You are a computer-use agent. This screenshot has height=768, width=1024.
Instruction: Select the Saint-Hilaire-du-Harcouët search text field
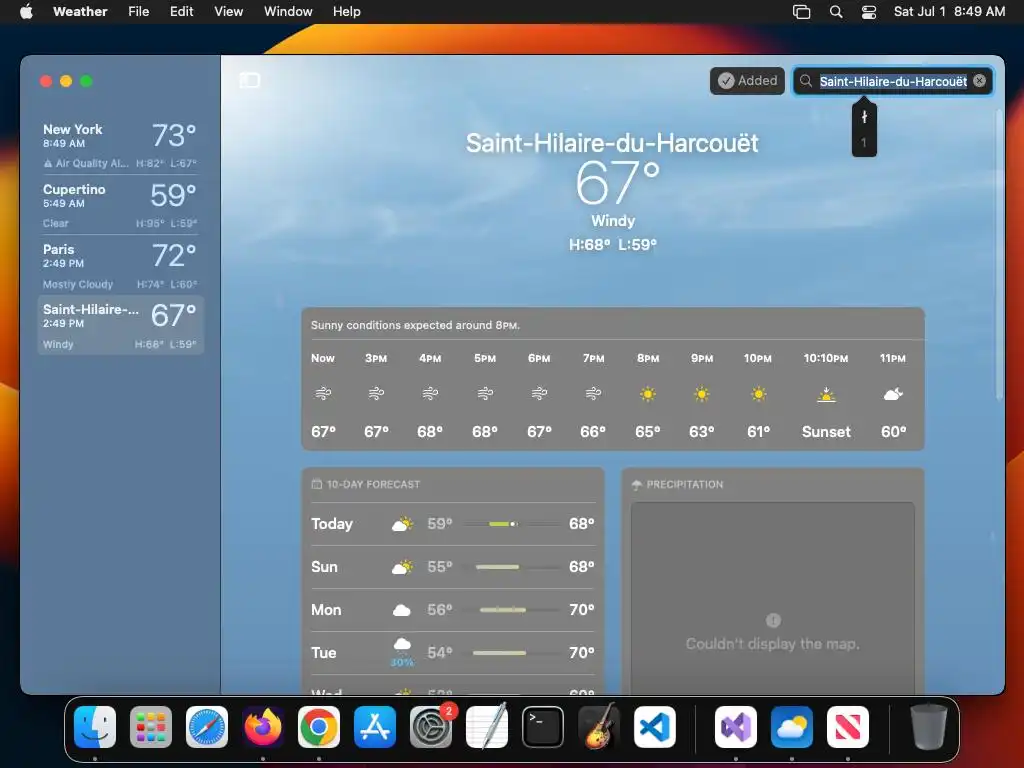tap(893, 82)
